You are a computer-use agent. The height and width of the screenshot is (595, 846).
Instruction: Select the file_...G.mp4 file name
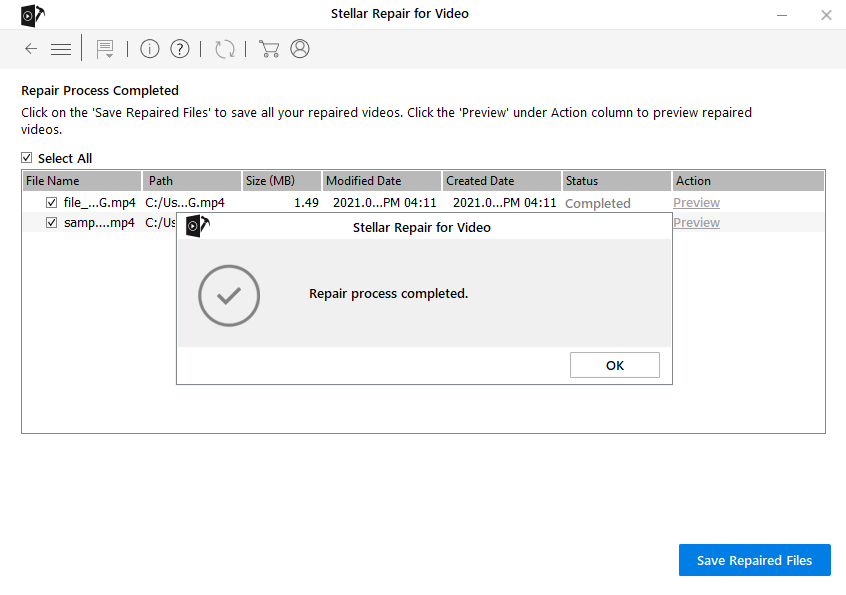pos(99,203)
